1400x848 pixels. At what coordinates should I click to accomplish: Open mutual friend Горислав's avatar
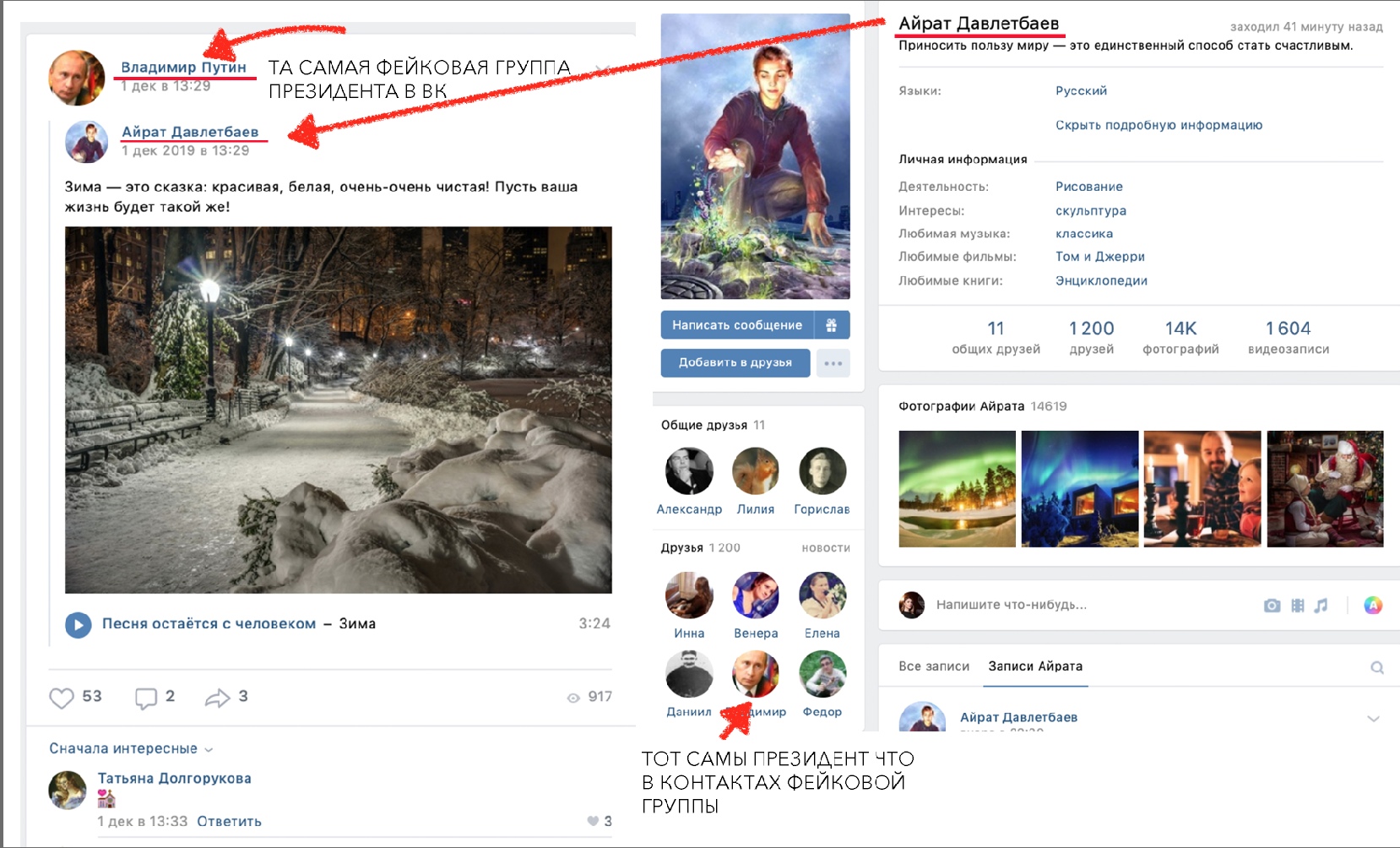(x=822, y=471)
